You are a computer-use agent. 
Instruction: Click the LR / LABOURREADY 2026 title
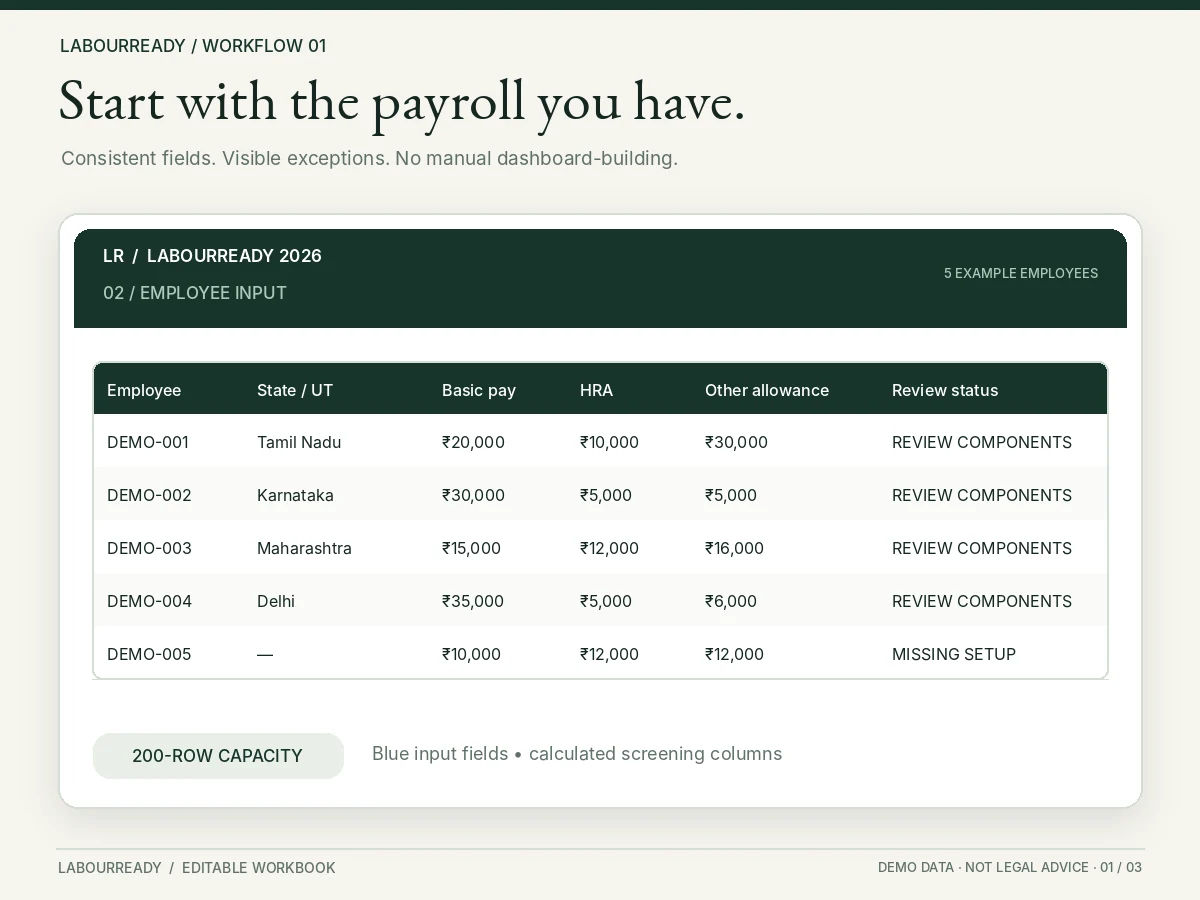(x=212, y=256)
